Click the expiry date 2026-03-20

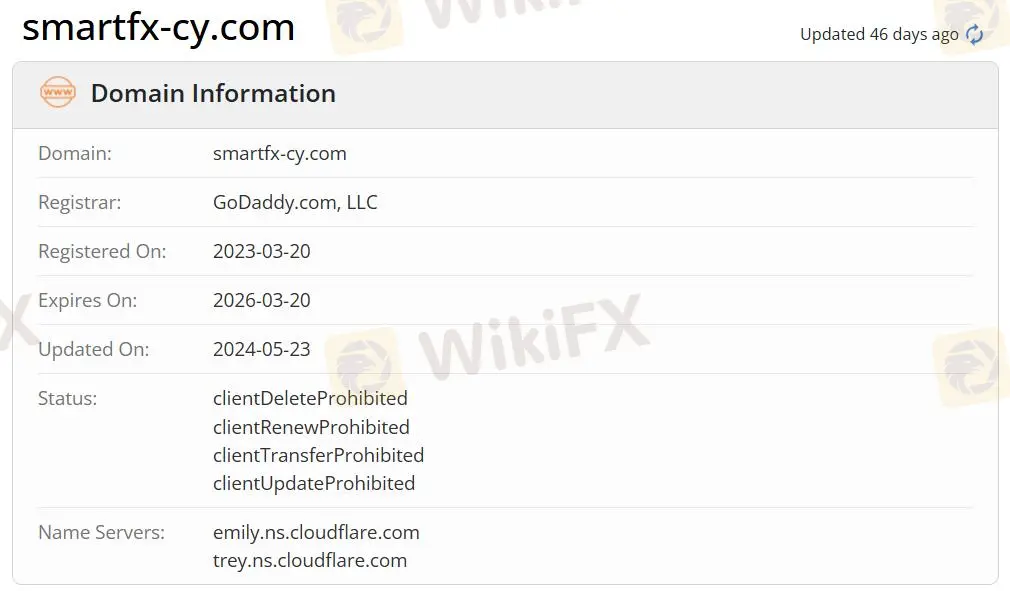pyautogui.click(x=262, y=300)
